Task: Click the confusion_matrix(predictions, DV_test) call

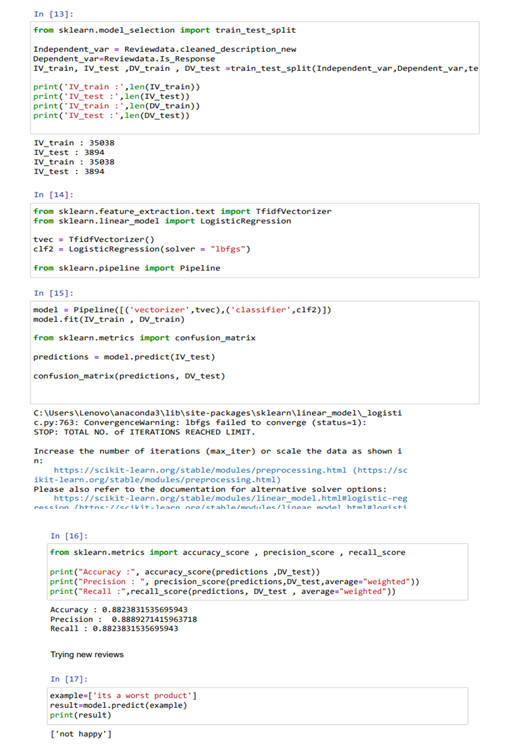Action: coord(129,376)
